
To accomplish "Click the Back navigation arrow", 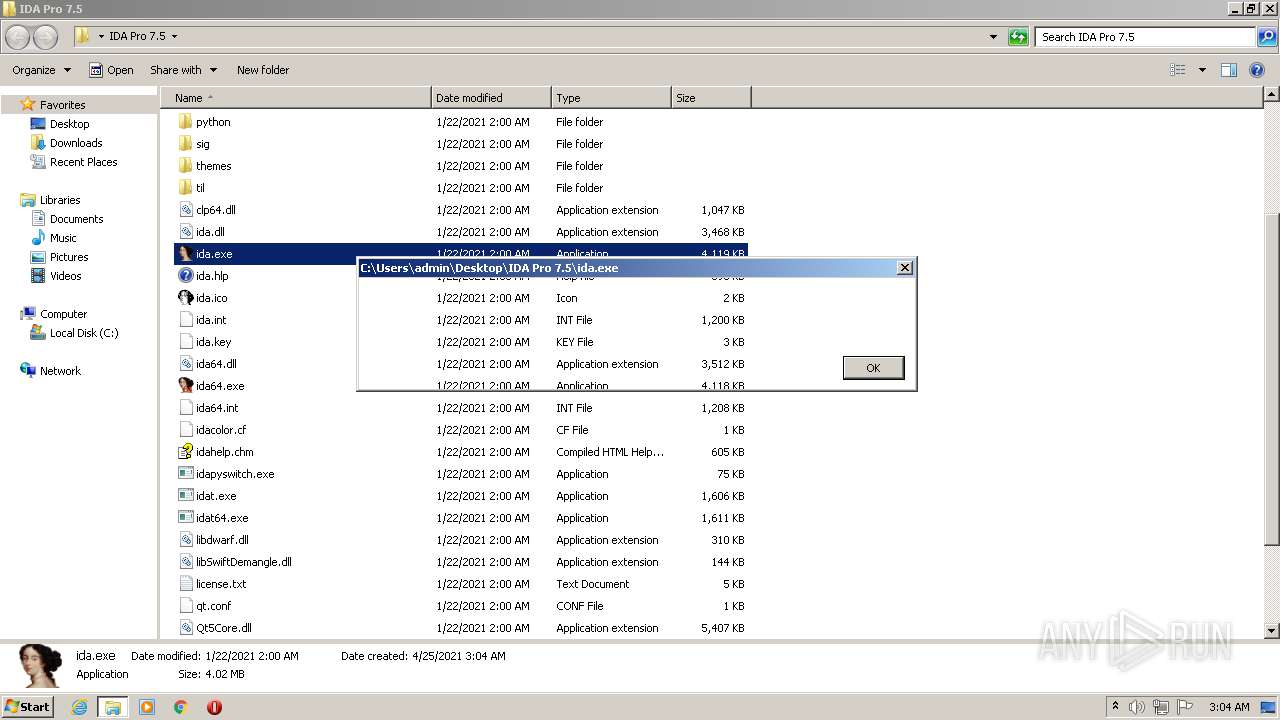I will tap(18, 37).
